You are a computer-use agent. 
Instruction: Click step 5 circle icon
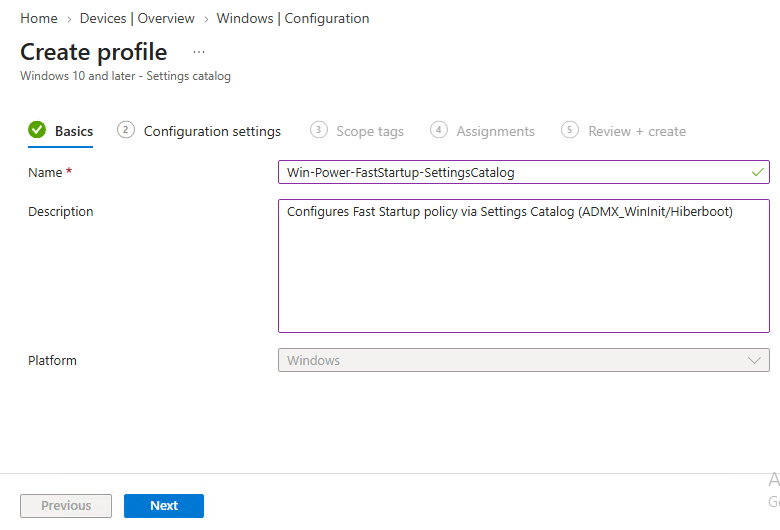pos(570,130)
